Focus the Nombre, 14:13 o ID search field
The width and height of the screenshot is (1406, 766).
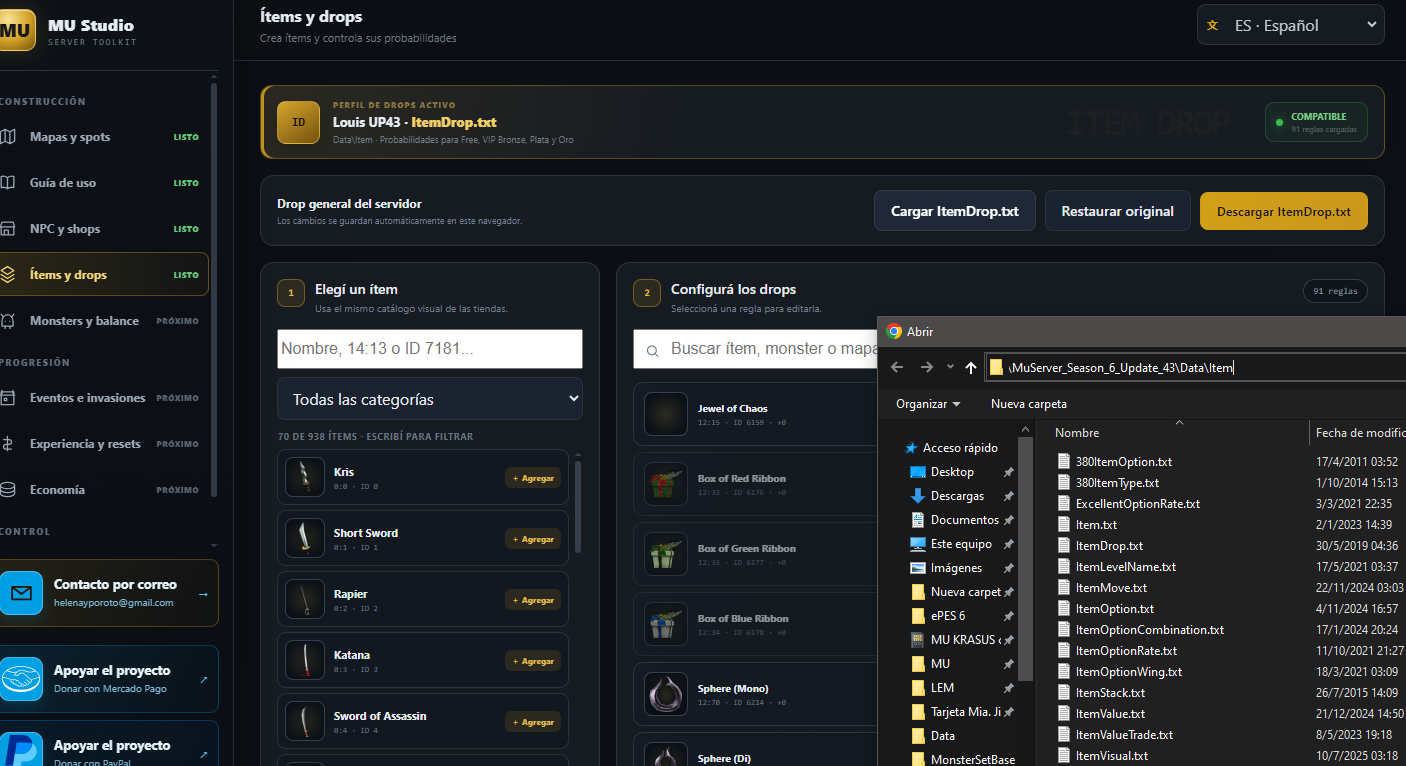[430, 349]
